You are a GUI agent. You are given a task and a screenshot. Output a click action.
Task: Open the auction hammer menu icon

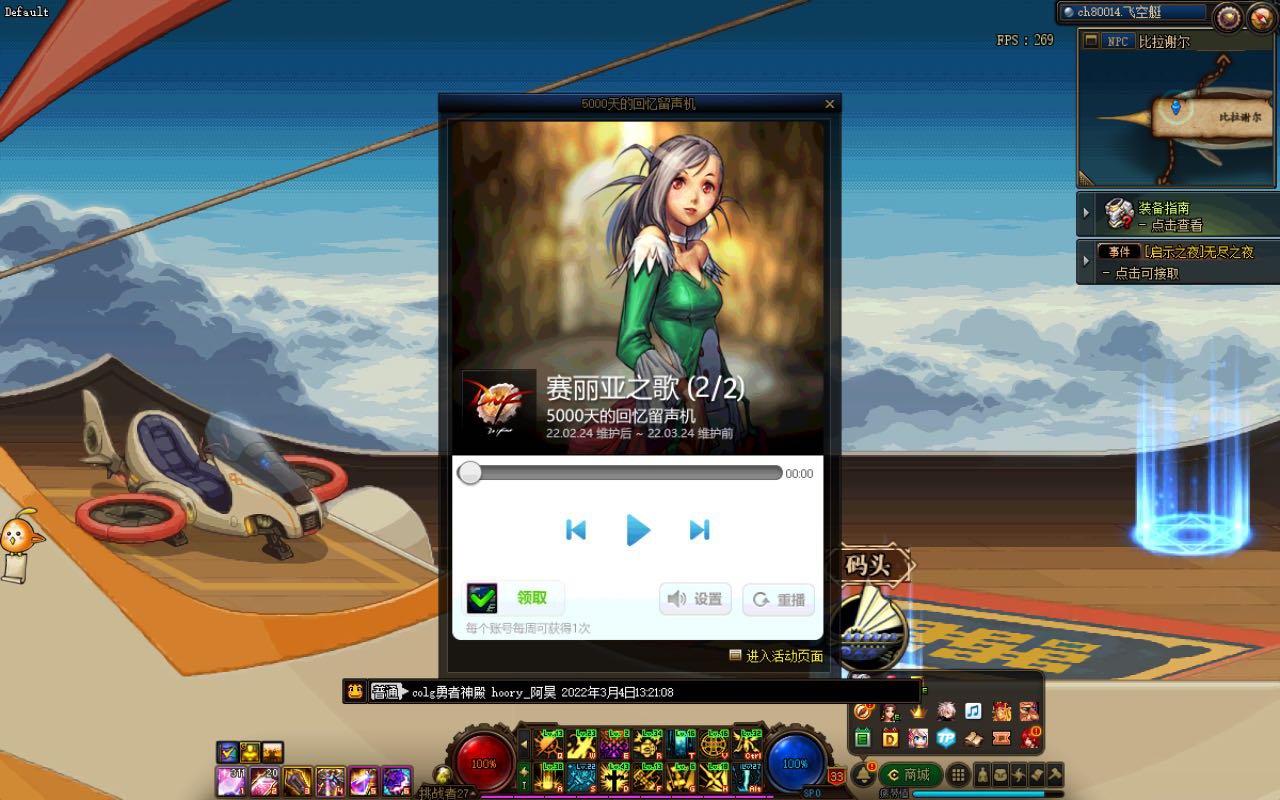pos(1054,775)
